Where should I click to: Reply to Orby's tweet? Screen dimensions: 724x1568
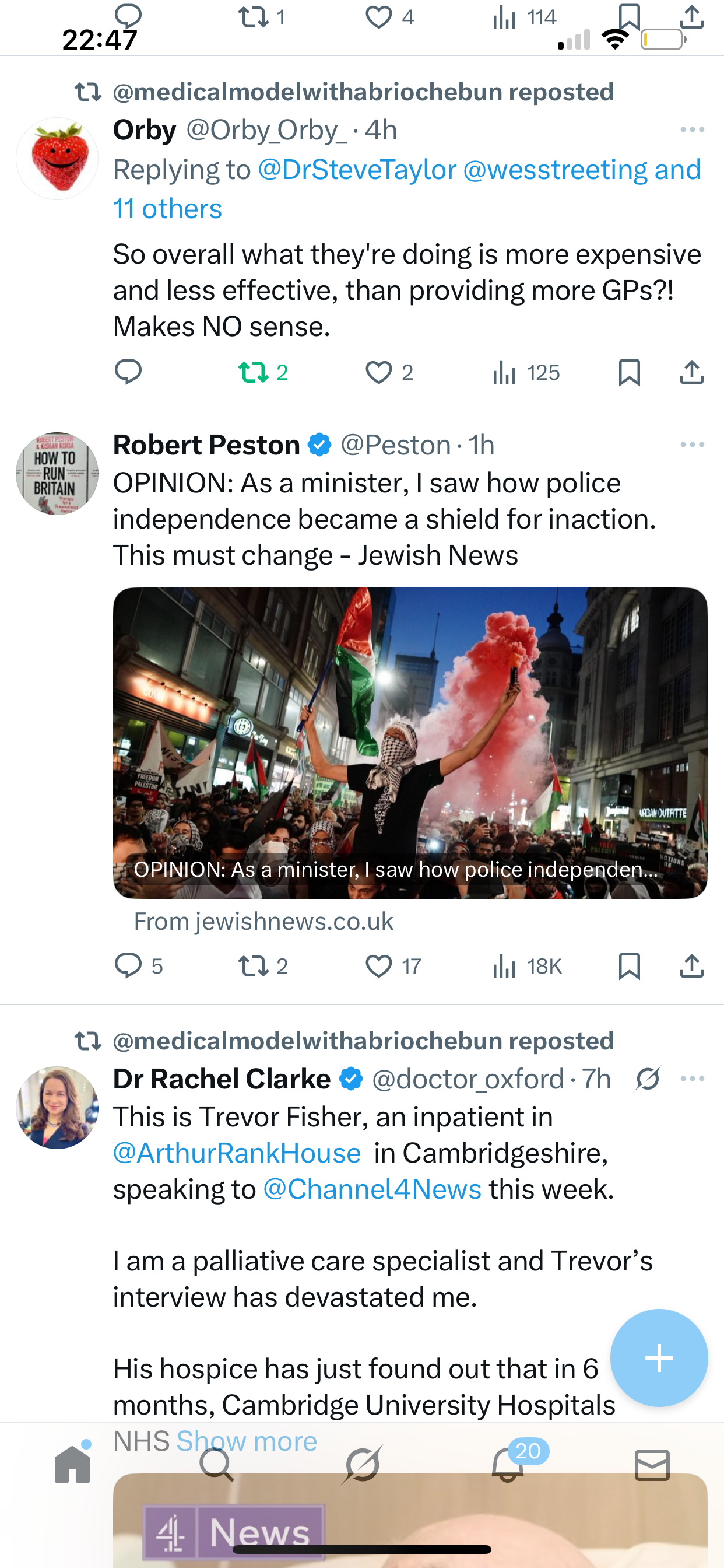128,372
